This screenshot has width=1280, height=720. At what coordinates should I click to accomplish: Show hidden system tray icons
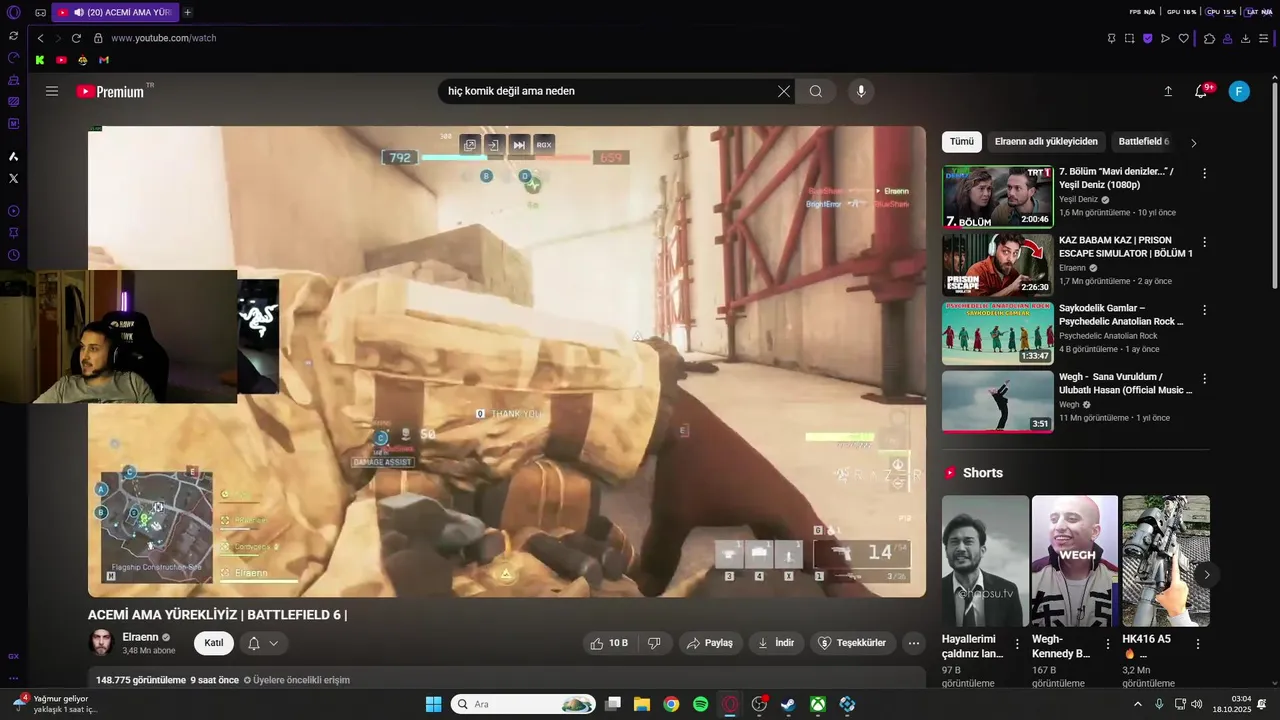(1138, 704)
